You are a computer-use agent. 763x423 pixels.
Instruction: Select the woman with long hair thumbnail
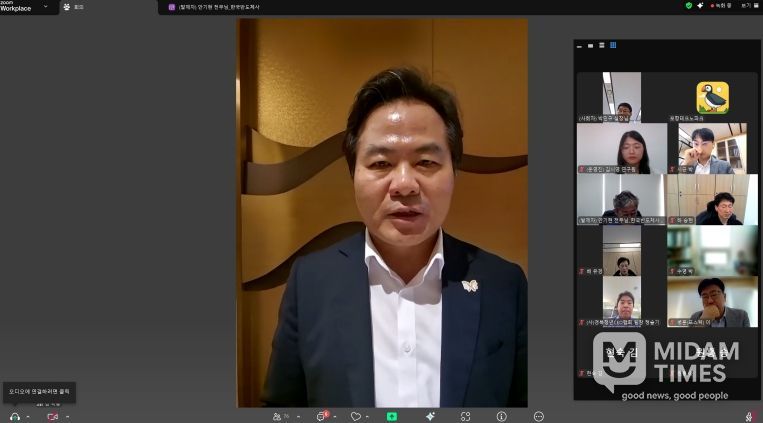click(x=622, y=148)
